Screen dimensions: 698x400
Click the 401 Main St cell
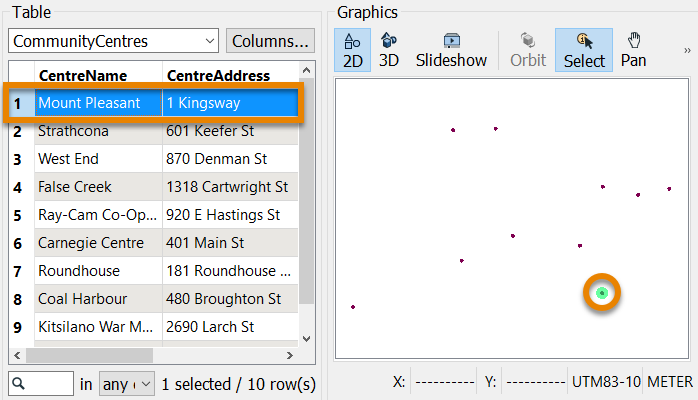click(x=230, y=243)
